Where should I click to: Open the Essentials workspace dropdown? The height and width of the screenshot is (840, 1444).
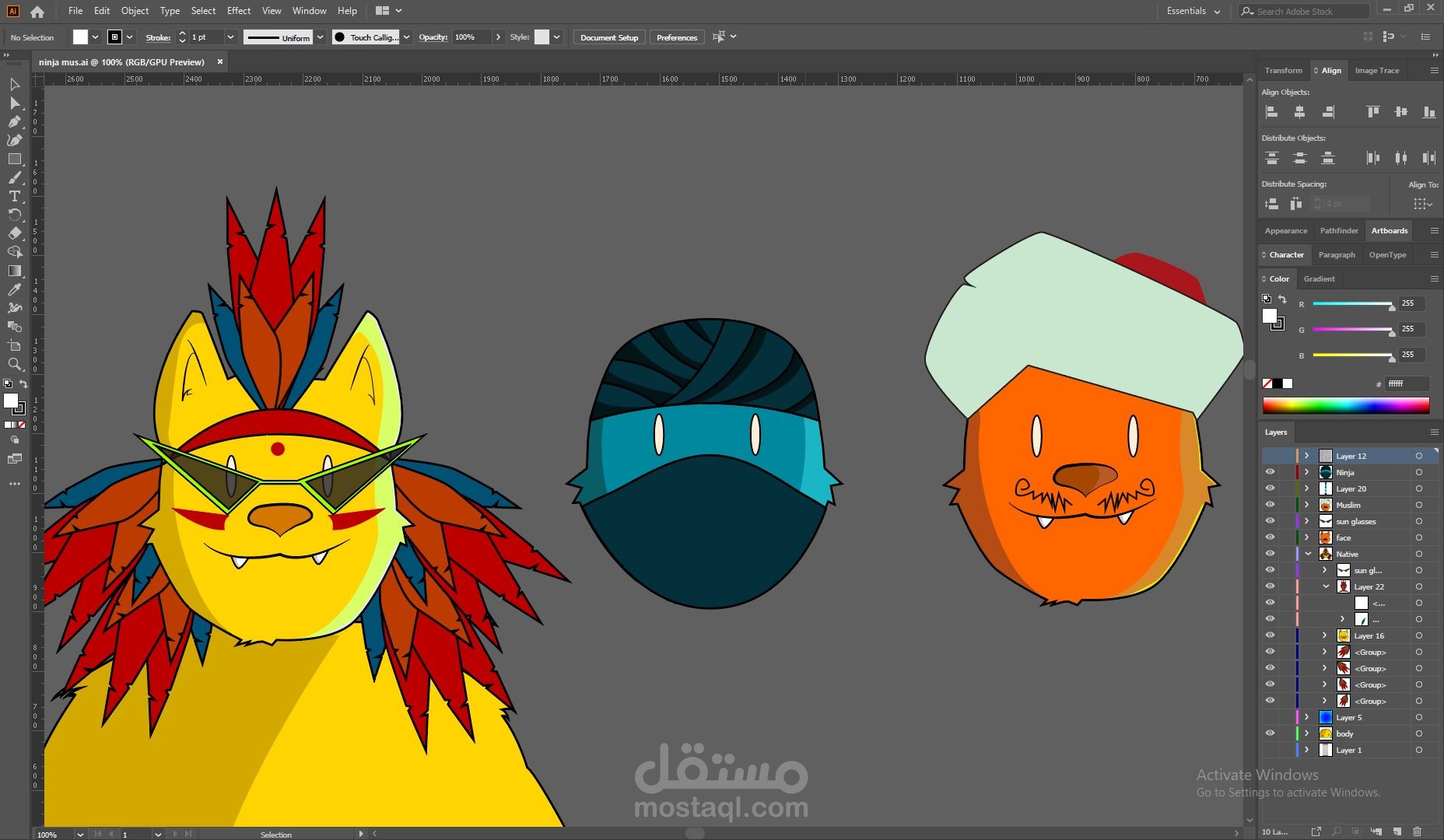1193,11
